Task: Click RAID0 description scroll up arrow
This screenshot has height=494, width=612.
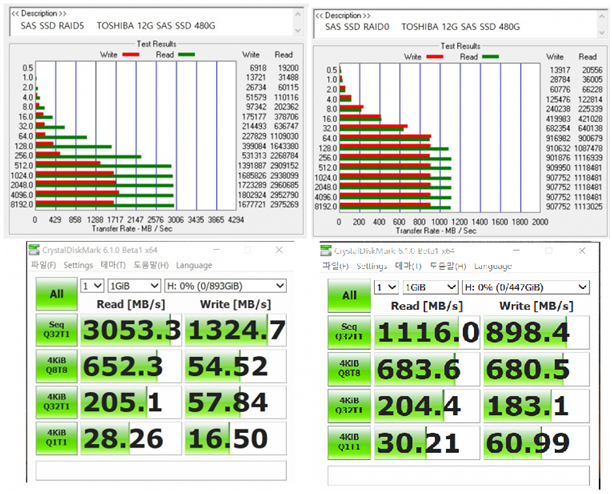Action: click(602, 16)
